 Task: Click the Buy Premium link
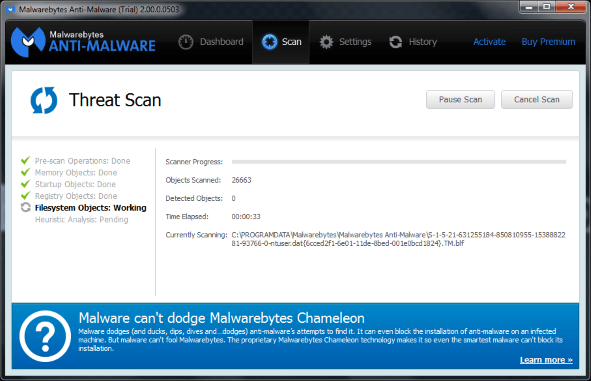(x=548, y=42)
